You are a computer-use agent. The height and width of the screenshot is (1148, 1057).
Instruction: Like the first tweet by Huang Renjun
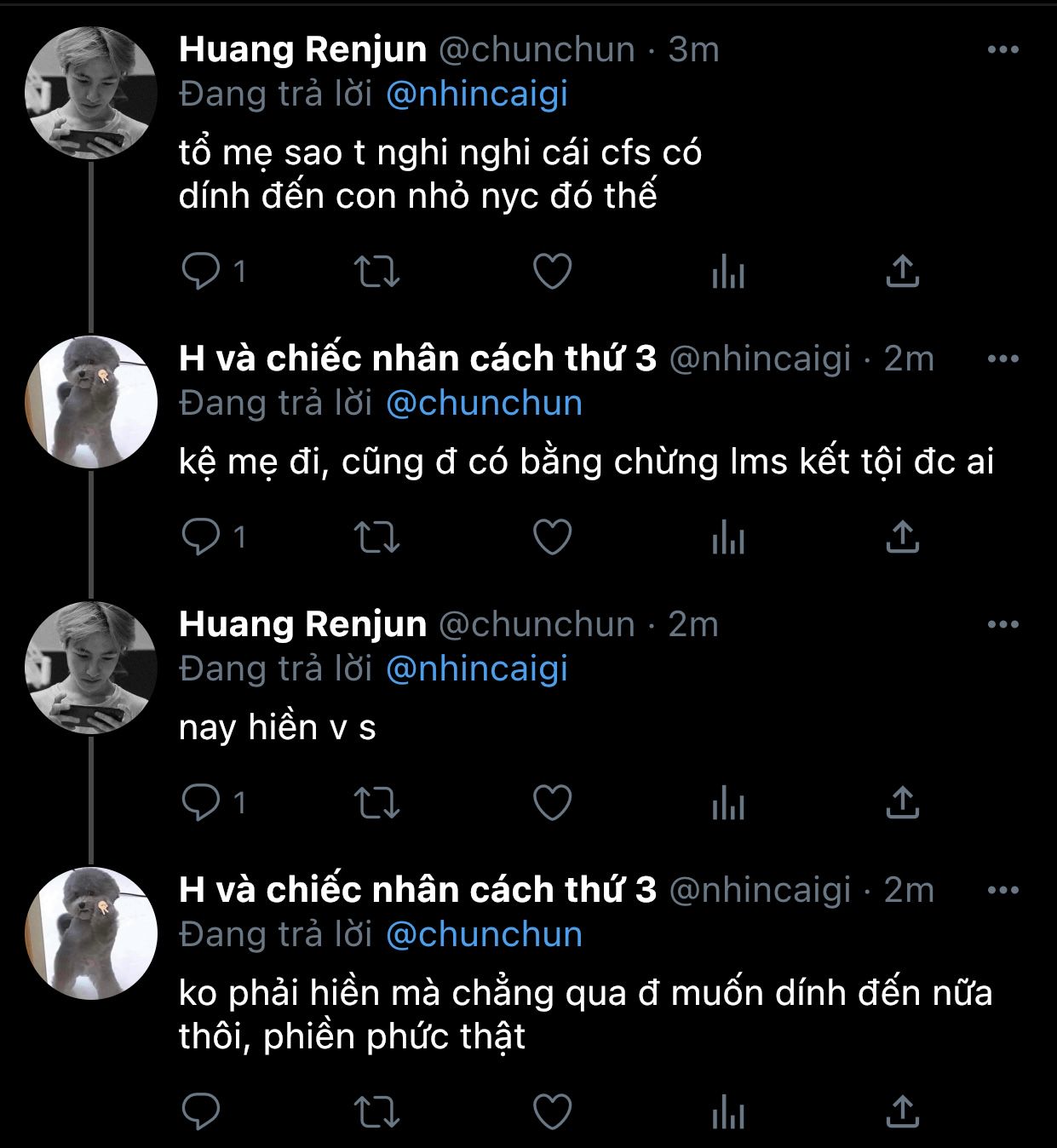[552, 272]
